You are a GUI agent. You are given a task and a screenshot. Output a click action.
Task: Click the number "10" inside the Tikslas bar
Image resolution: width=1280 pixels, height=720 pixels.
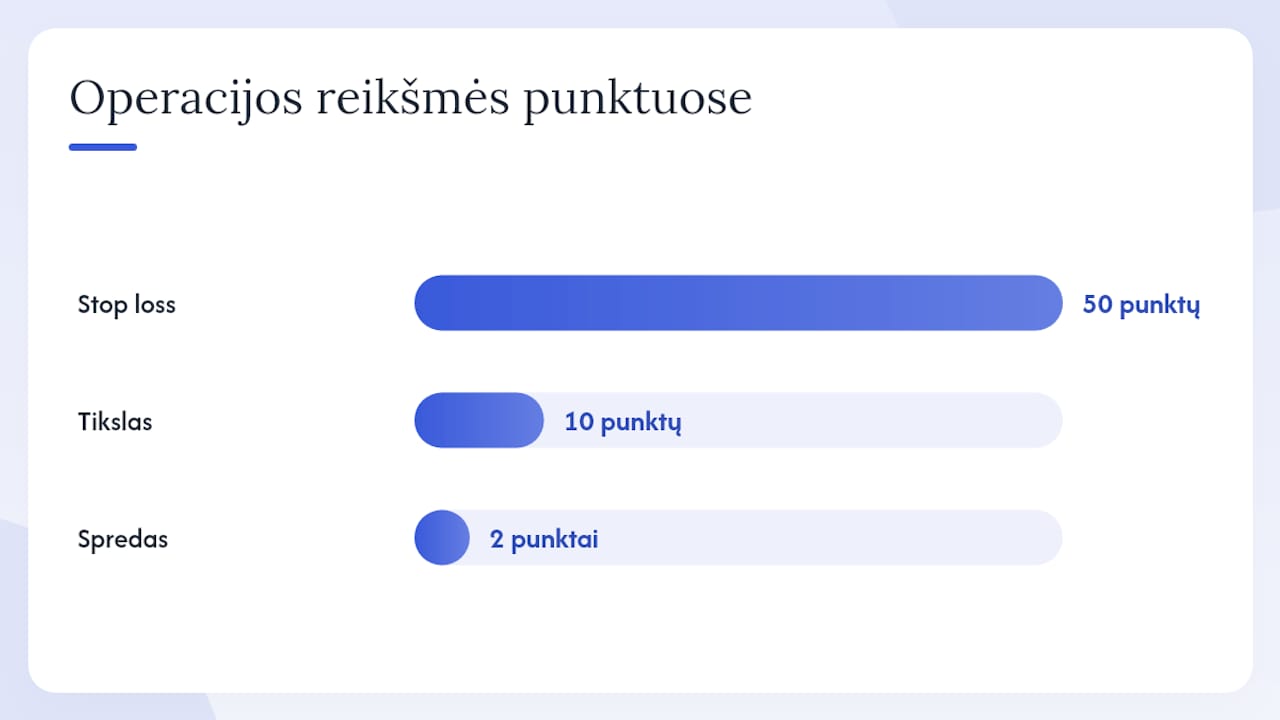pos(579,421)
